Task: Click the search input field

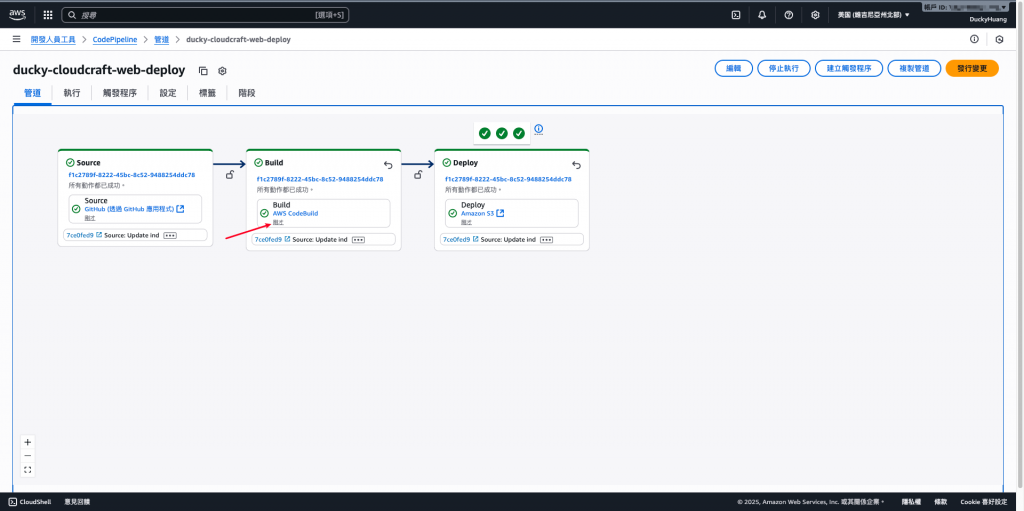Action: point(205,14)
